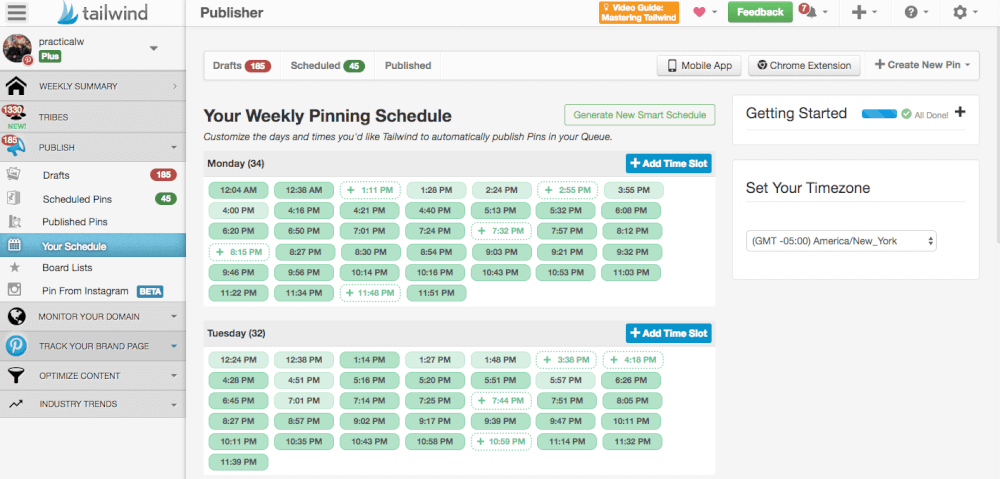Click the hamburger menu icon

pos(17,13)
